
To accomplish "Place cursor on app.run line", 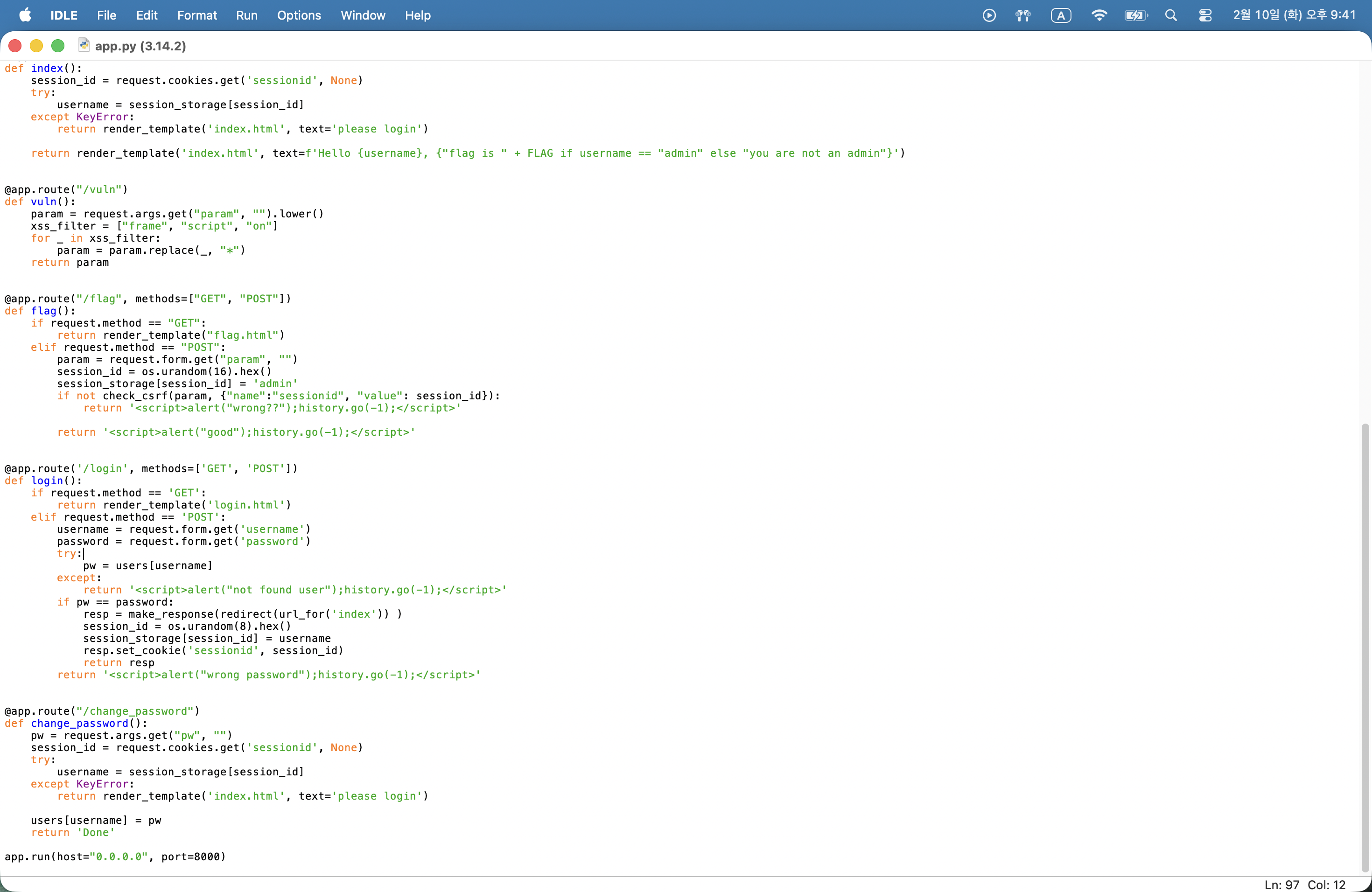I will click(x=115, y=856).
